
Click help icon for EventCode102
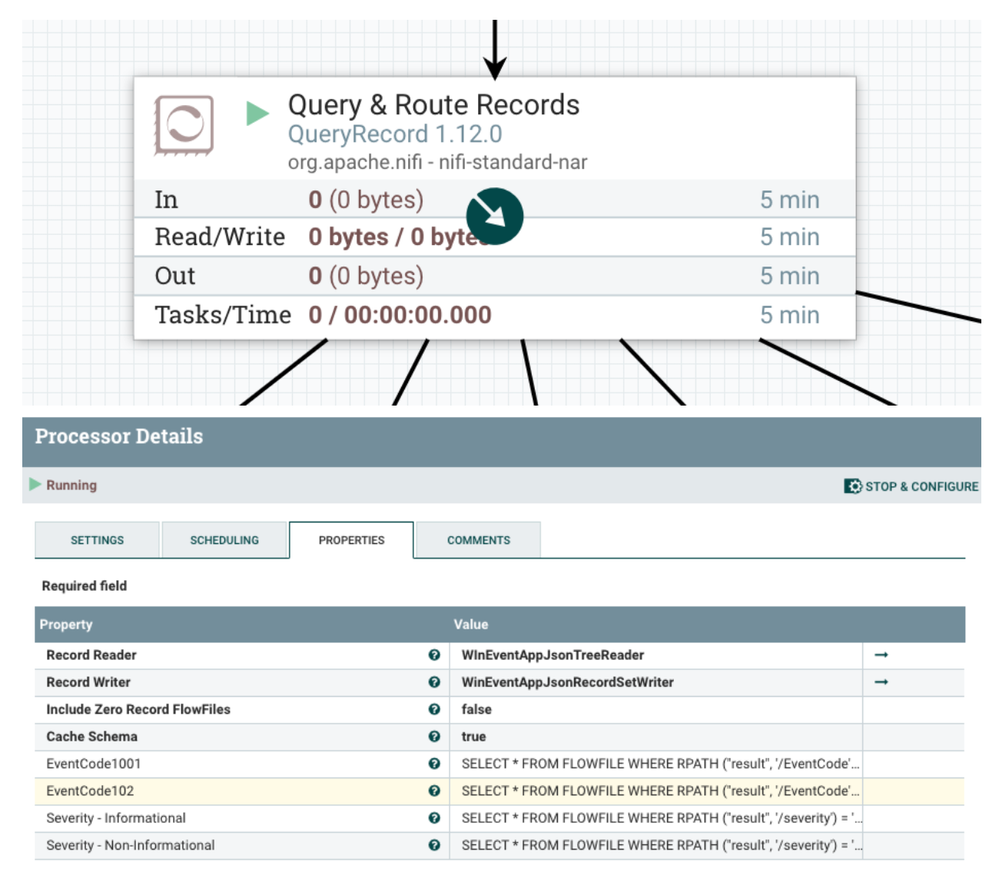click(x=434, y=791)
